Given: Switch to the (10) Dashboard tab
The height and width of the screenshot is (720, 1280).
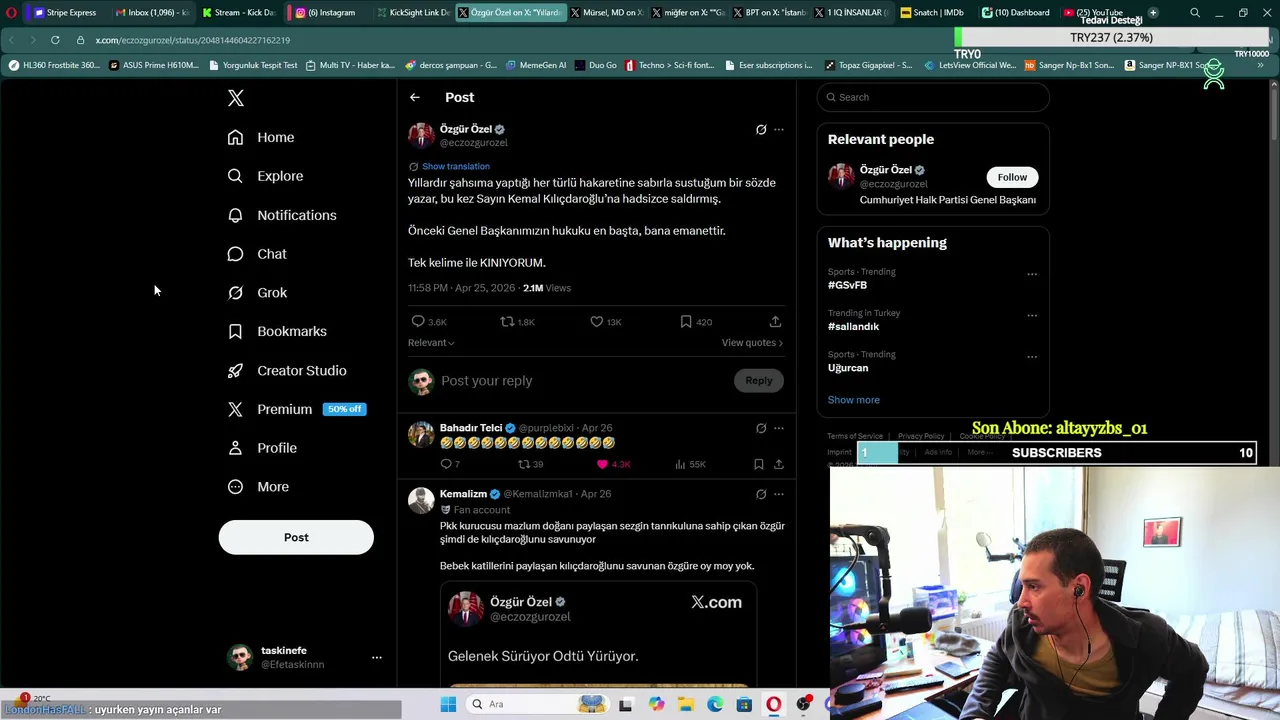Looking at the screenshot, I should (x=1014, y=12).
